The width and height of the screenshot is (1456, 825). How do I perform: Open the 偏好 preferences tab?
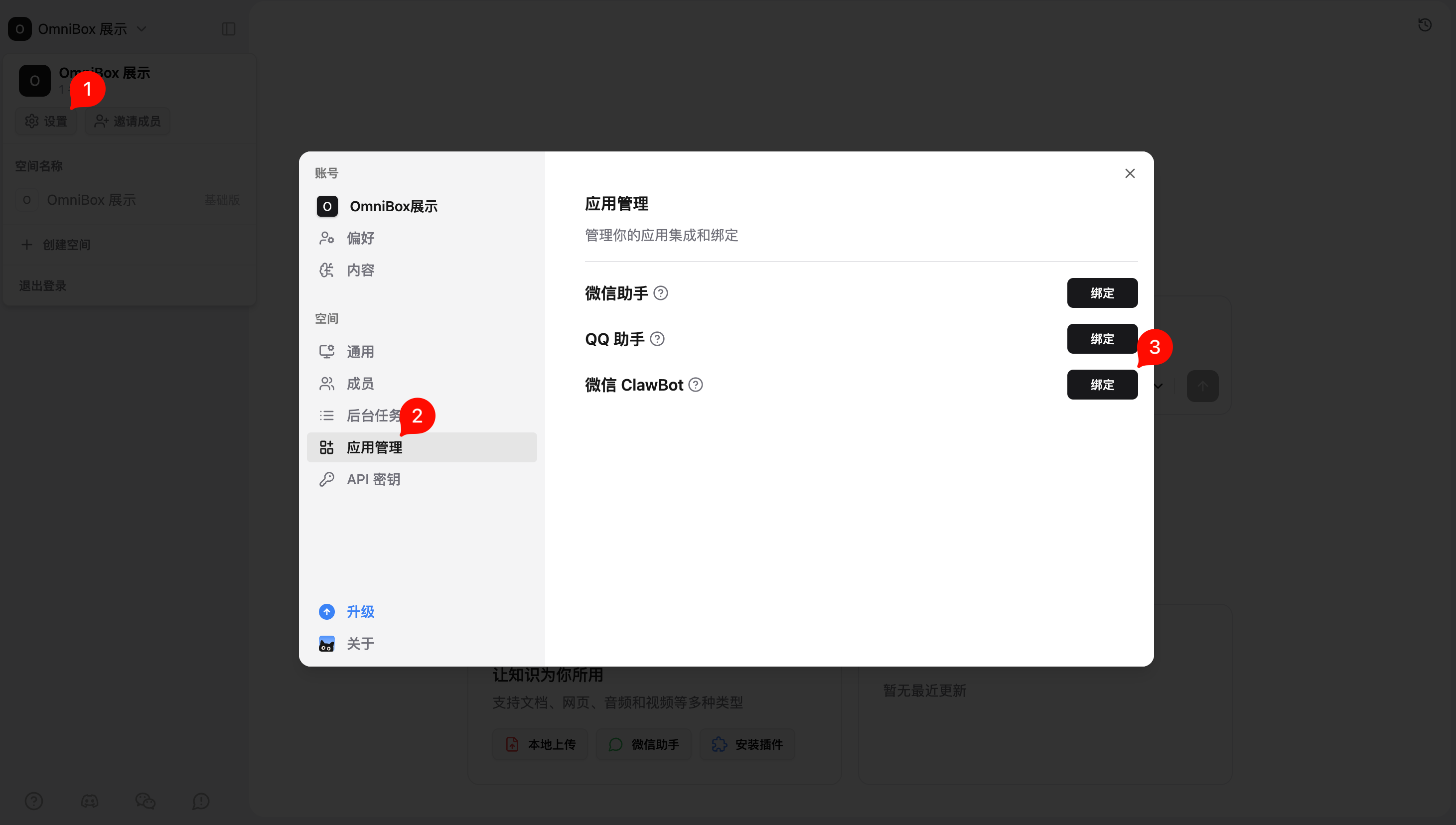pos(360,238)
